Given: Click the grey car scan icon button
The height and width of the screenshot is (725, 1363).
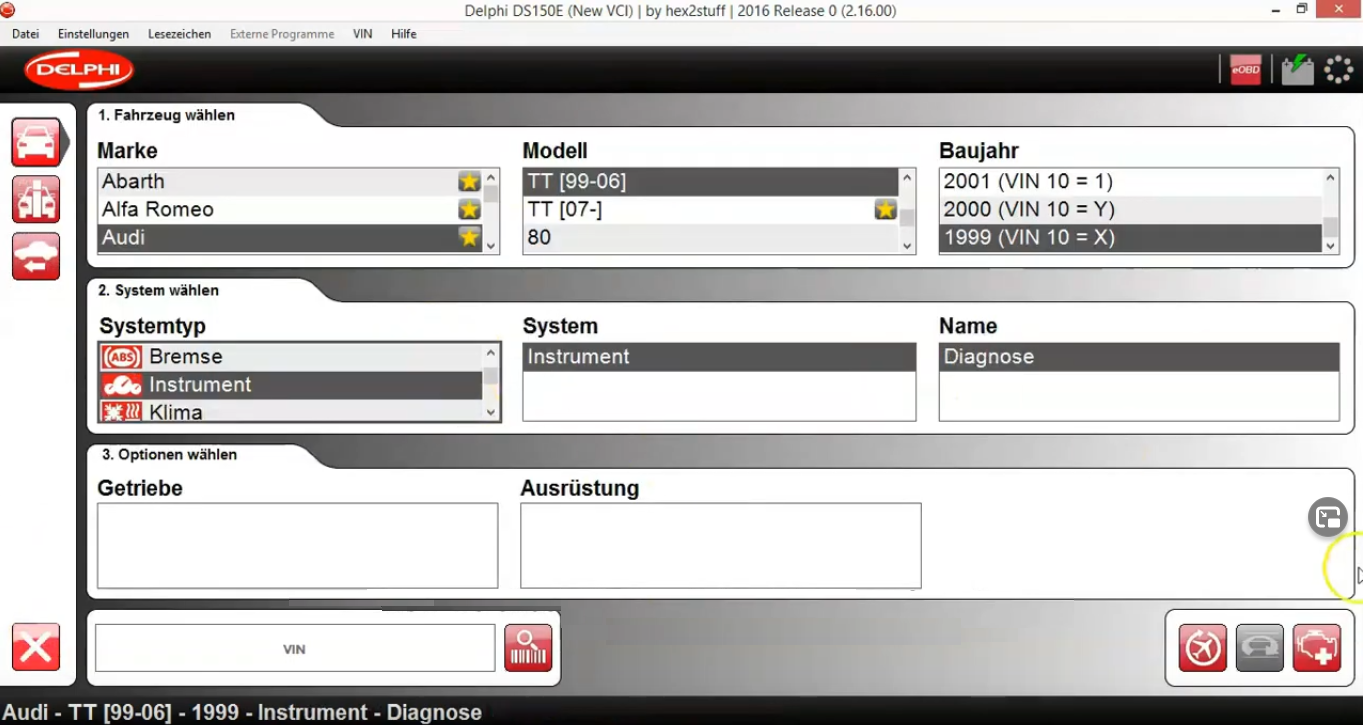Looking at the screenshot, I should click(x=1259, y=648).
